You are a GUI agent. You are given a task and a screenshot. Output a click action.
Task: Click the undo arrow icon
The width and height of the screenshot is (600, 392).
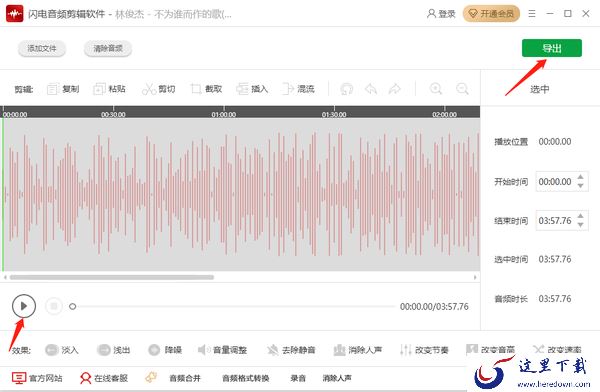coord(371,89)
